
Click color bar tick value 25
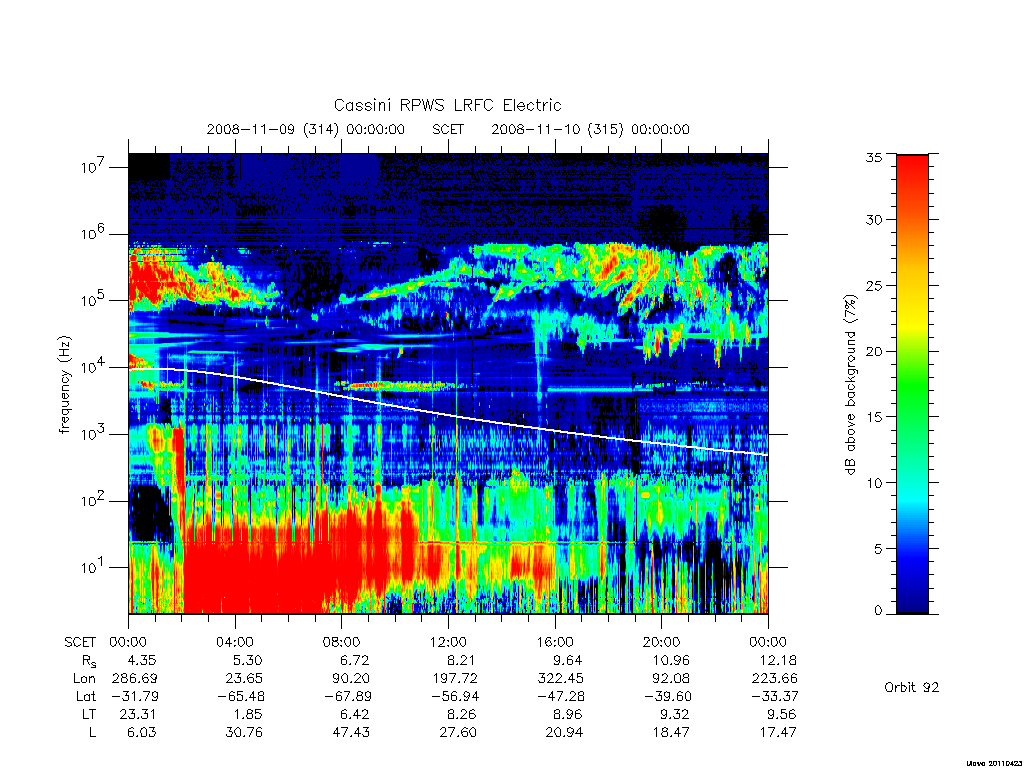coord(874,285)
